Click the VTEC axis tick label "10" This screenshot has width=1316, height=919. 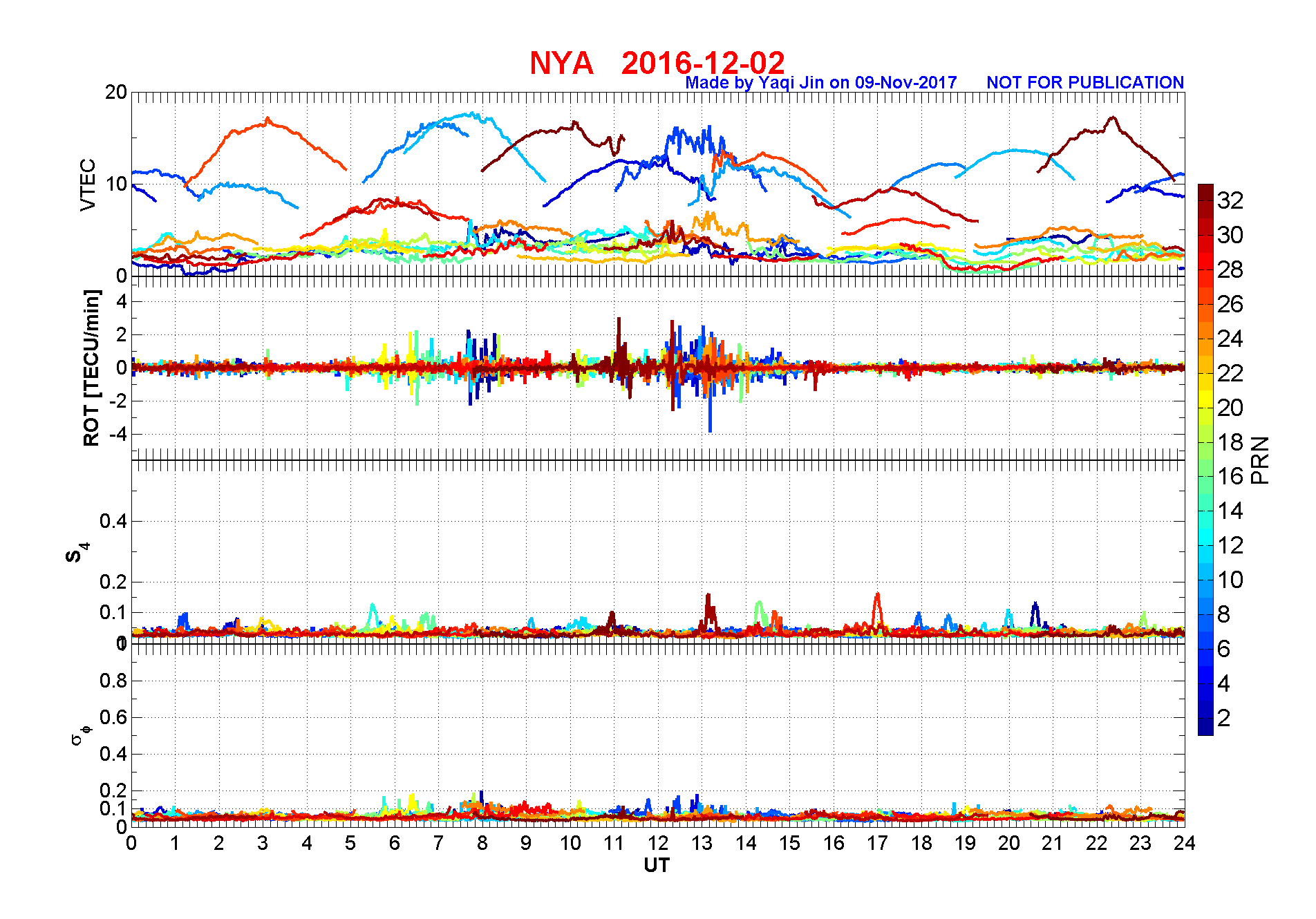116,184
